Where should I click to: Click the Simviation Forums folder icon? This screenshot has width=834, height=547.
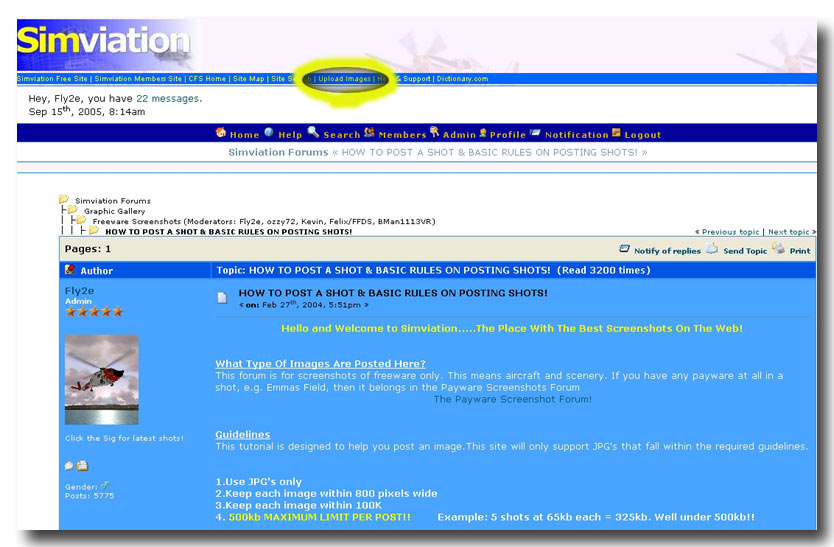coord(64,199)
